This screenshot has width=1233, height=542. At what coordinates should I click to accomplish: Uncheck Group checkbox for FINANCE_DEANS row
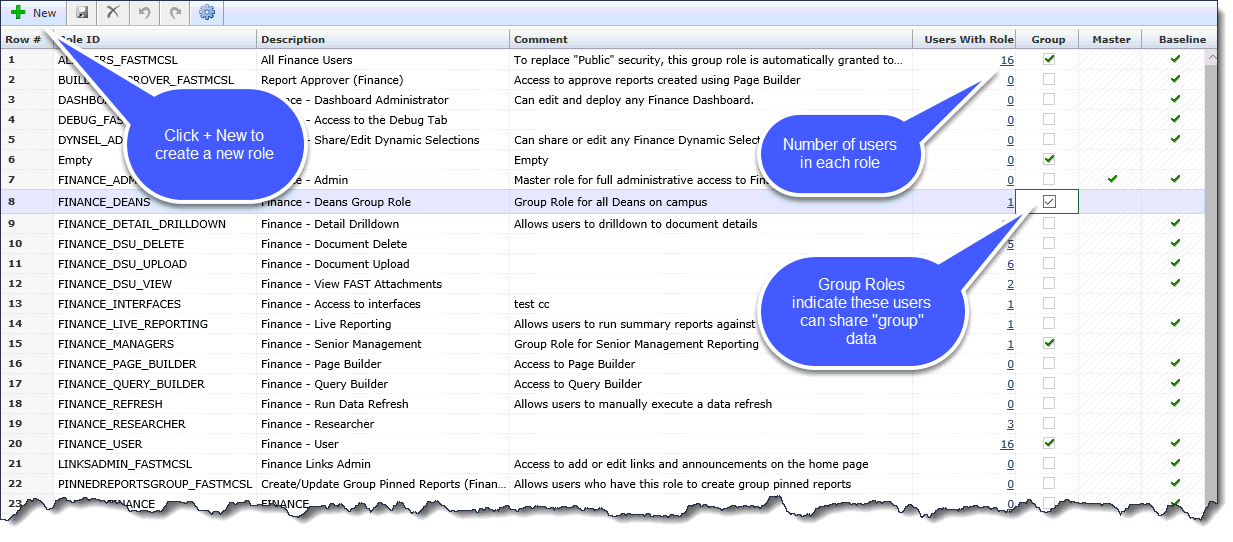1048,202
